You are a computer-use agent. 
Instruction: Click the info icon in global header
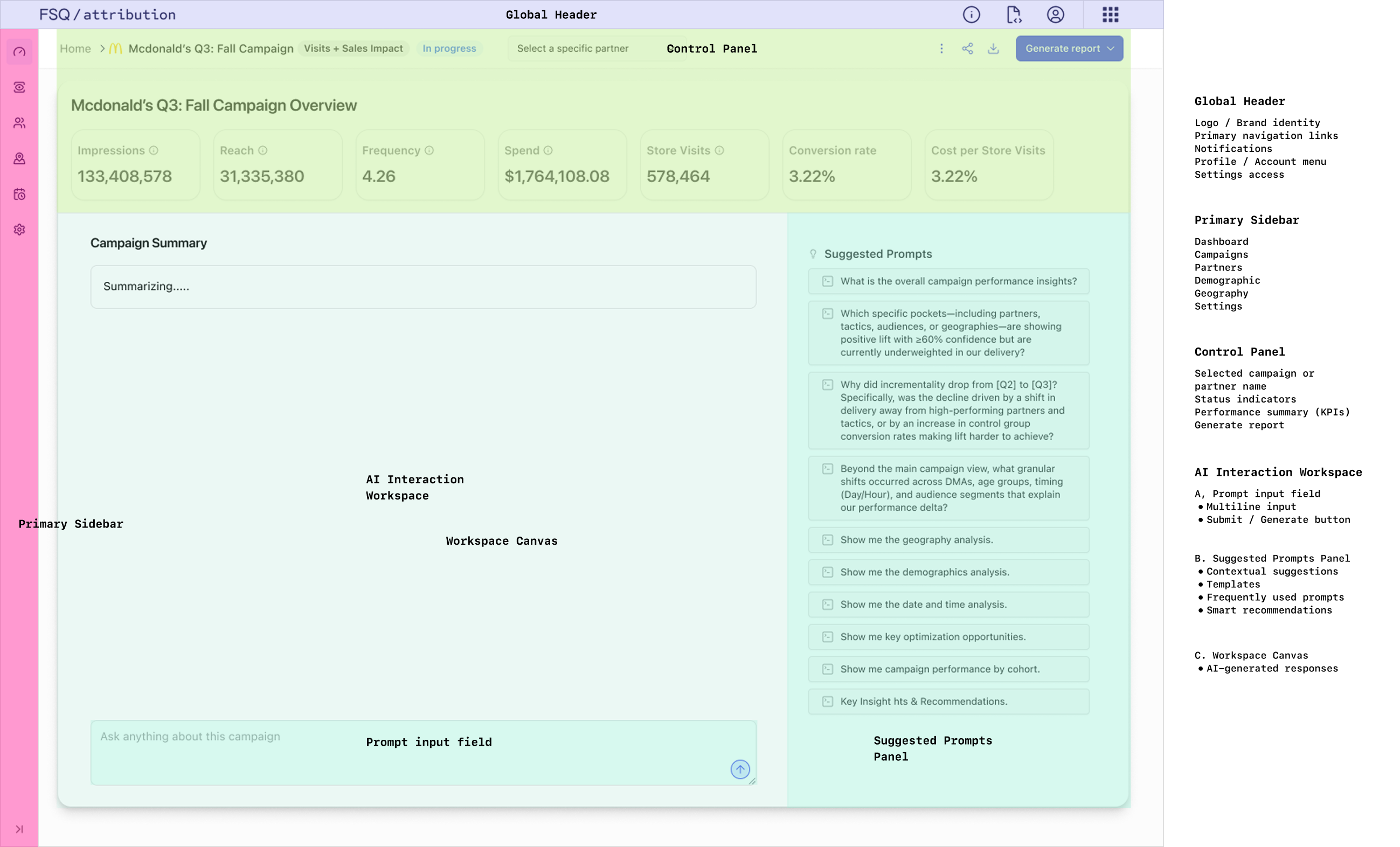click(x=971, y=15)
